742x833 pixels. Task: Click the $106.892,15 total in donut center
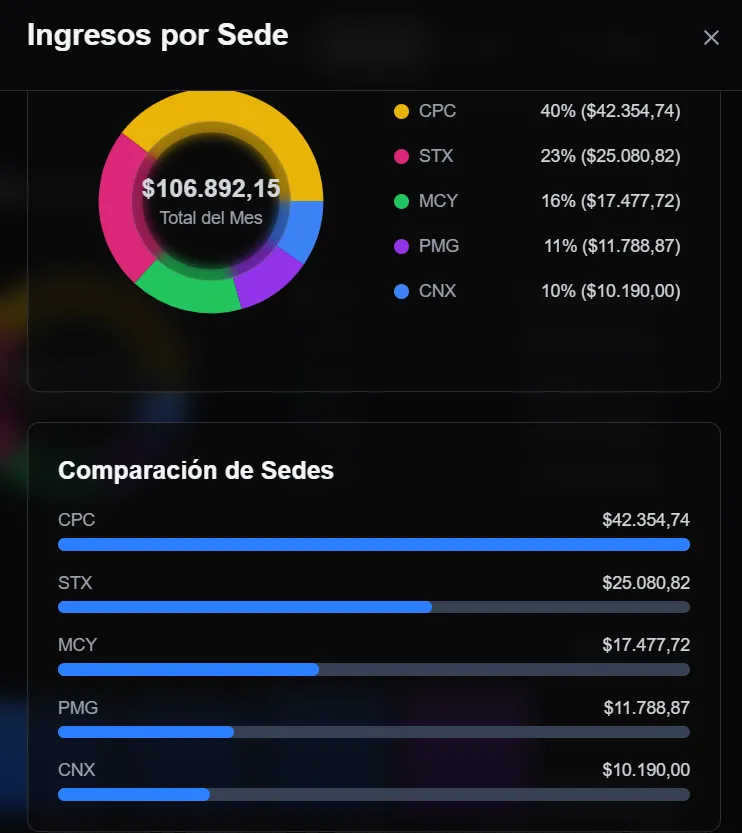click(211, 189)
